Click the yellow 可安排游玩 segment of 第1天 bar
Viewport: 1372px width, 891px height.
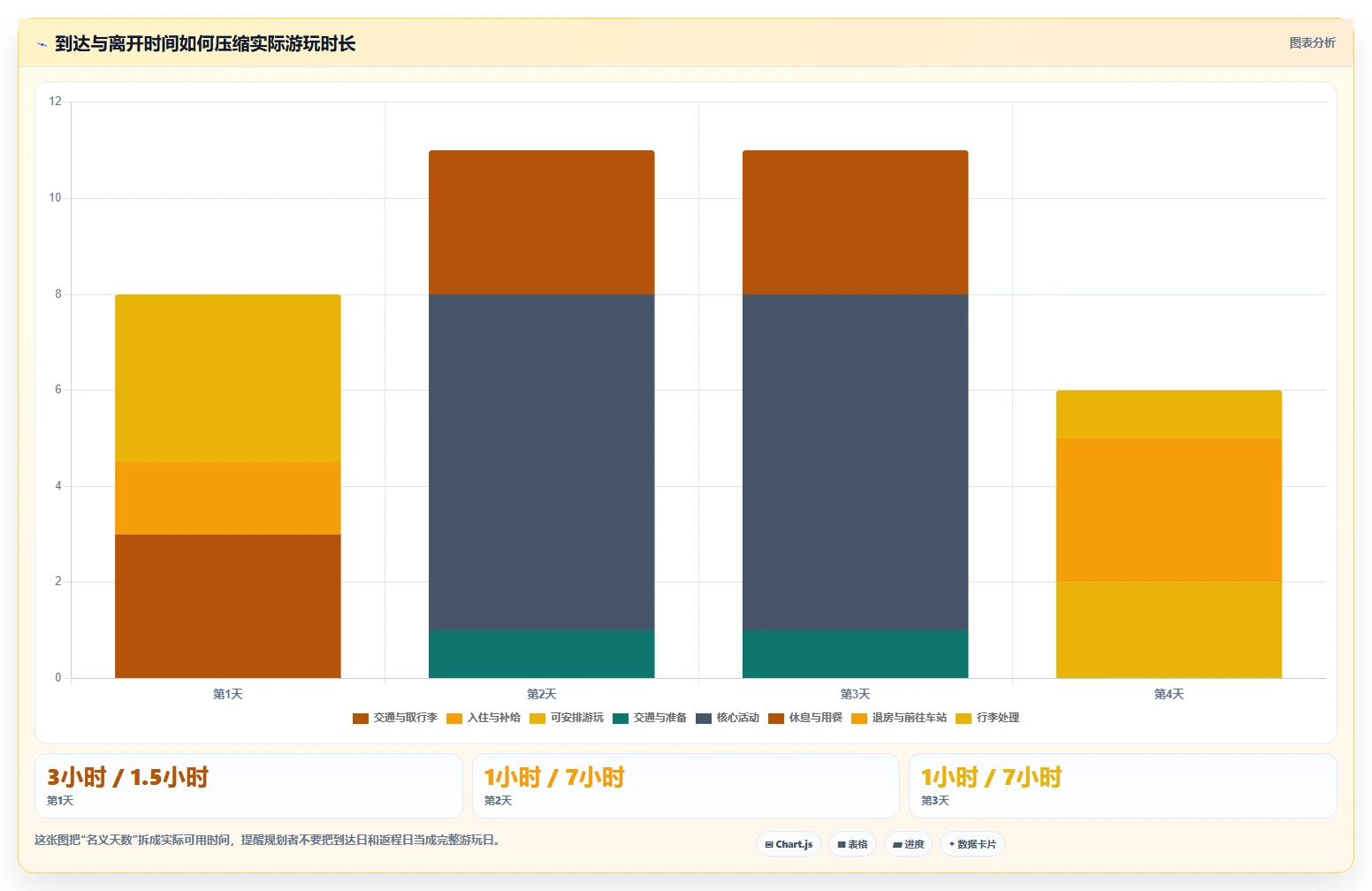pos(228,378)
